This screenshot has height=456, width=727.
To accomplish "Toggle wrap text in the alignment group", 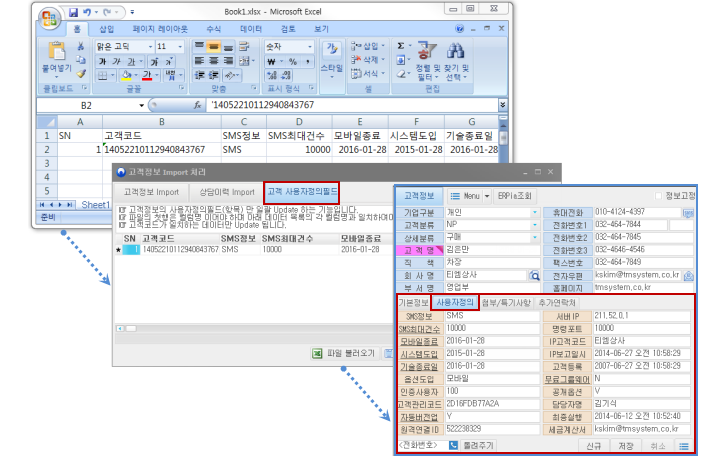I will pos(244,46).
